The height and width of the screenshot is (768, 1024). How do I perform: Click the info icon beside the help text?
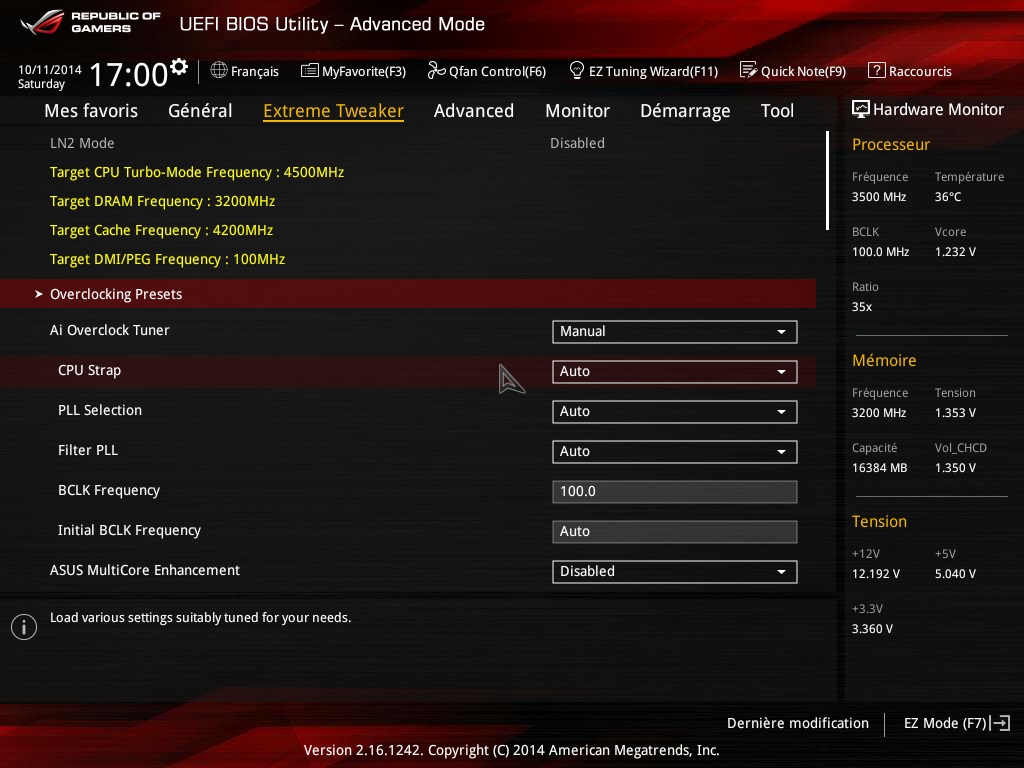(23, 627)
